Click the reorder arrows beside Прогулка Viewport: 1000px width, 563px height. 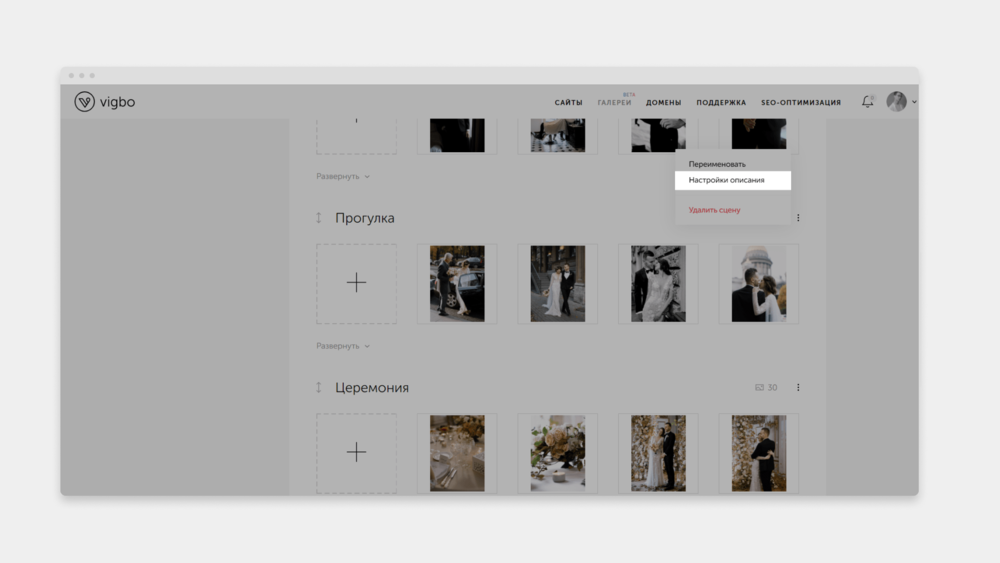319,218
